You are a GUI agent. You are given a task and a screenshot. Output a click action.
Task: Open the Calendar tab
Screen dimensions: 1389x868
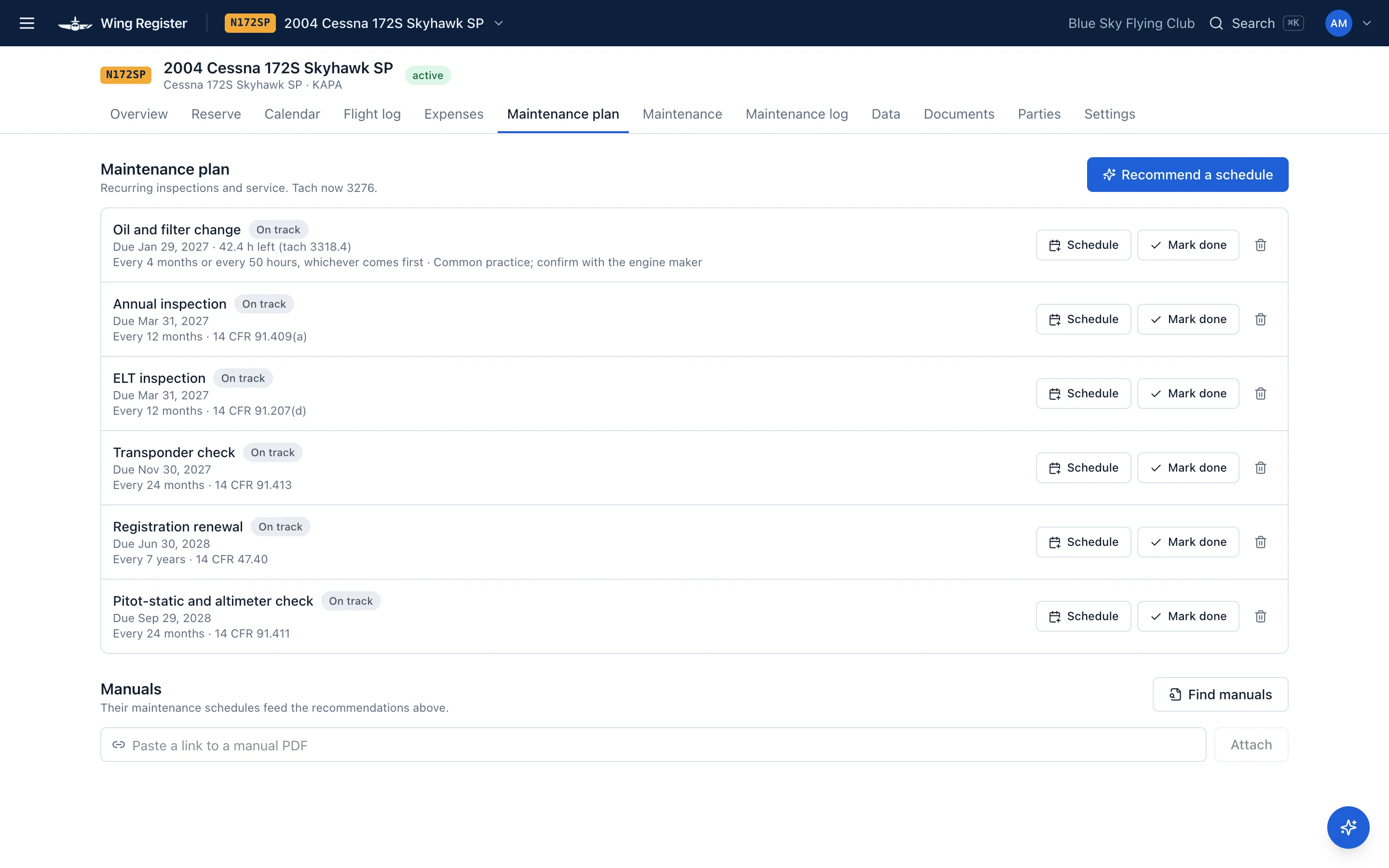(292, 114)
